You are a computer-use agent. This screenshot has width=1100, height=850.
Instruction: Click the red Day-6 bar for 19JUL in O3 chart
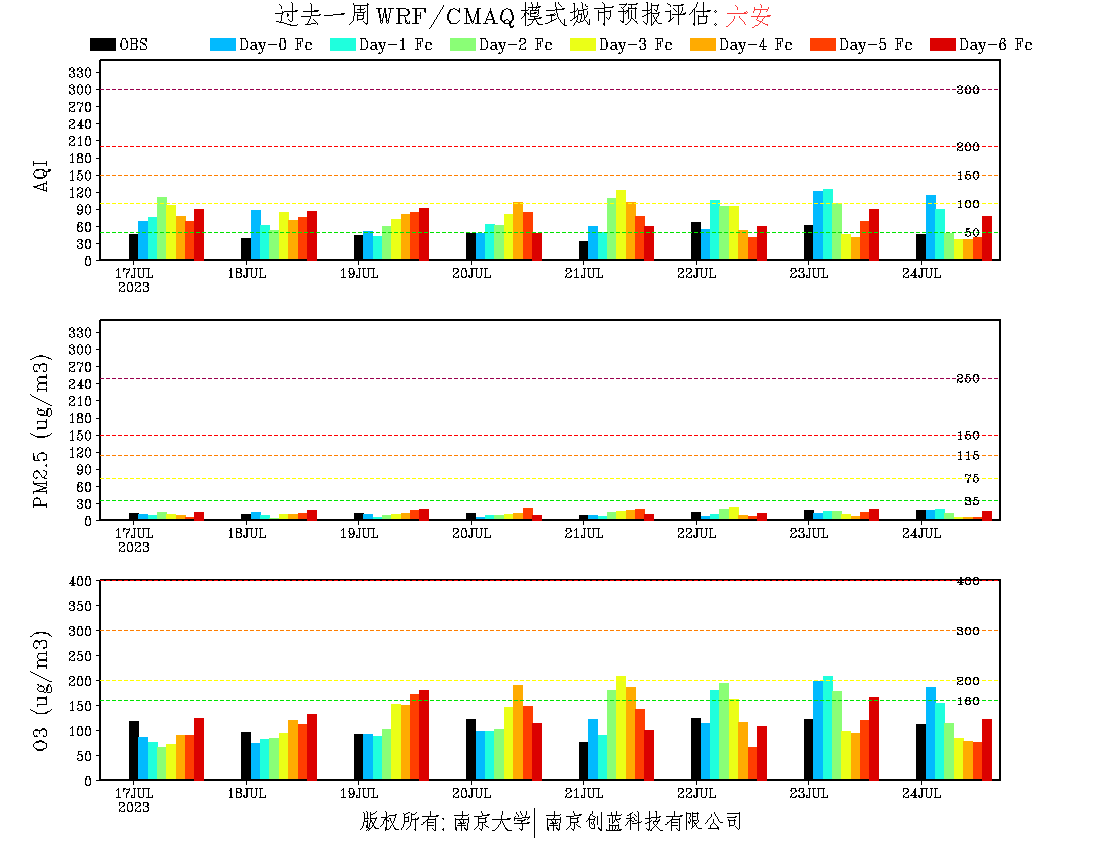tap(424, 735)
